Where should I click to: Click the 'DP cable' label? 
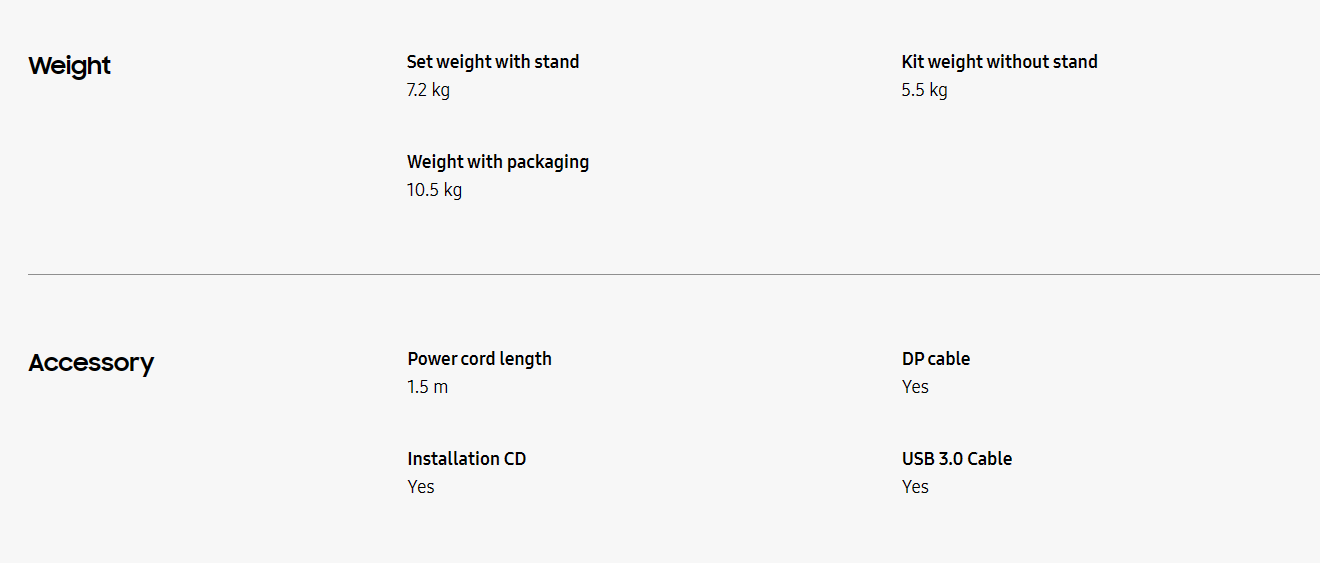(x=935, y=359)
